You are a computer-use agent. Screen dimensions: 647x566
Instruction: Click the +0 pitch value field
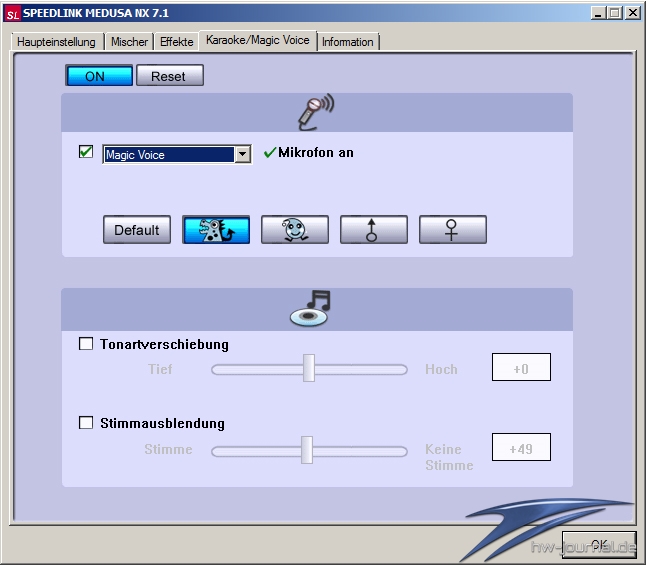tap(521, 367)
